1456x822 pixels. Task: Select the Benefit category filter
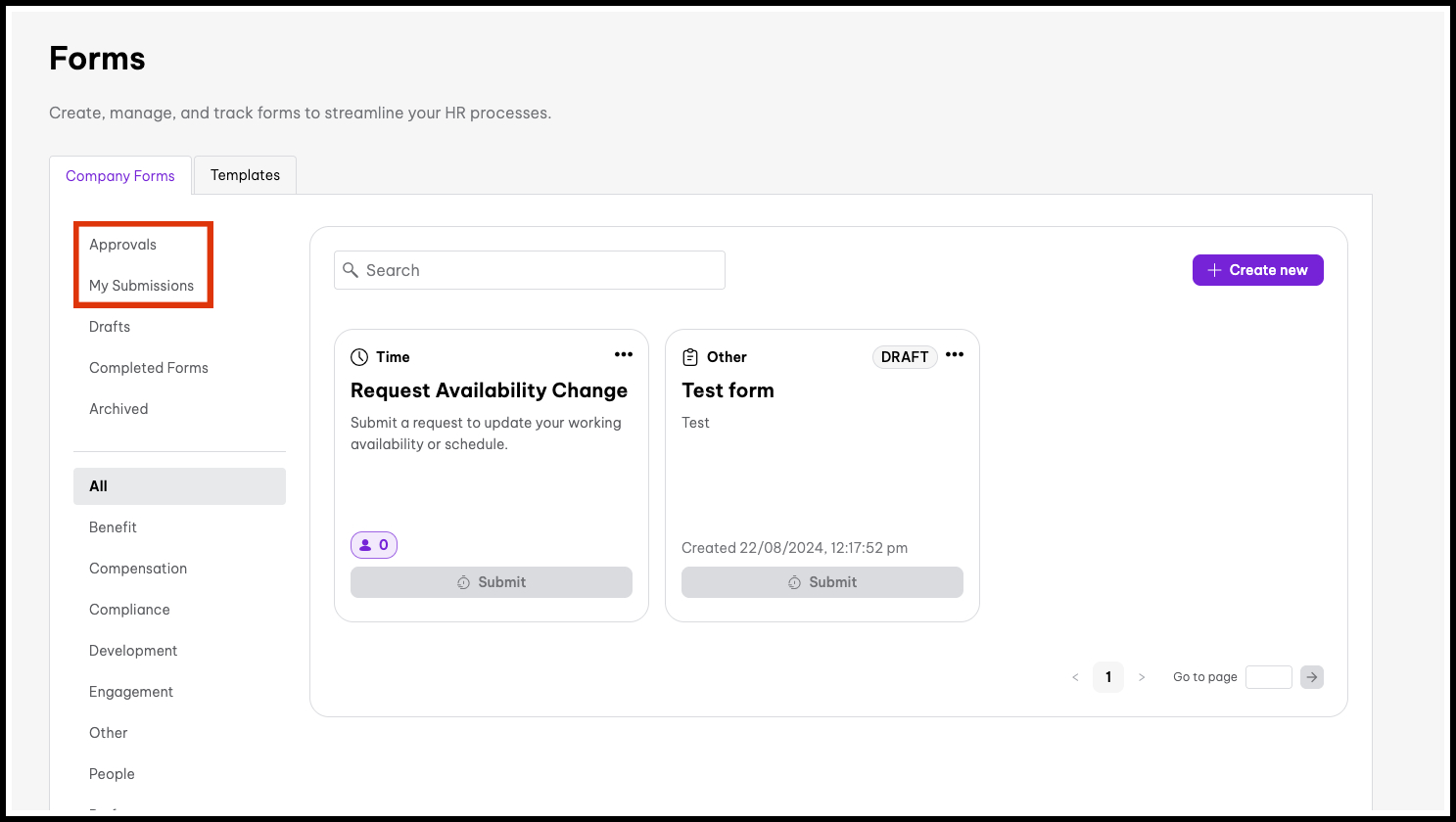click(113, 526)
